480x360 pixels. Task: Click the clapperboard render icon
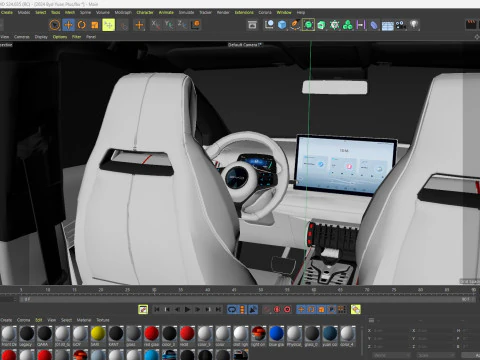pyautogui.click(x=471, y=25)
